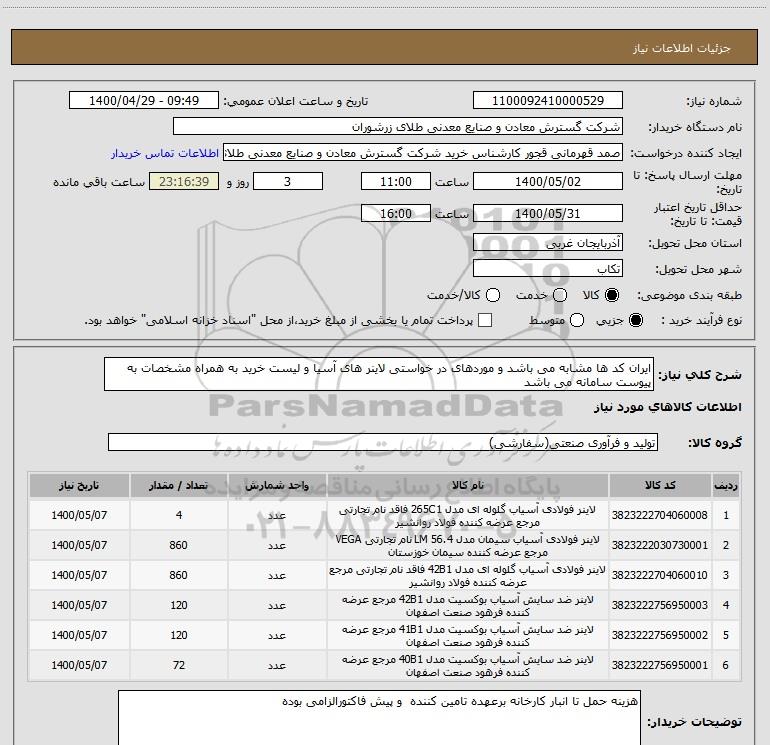Click the نام کالا column header
This screenshot has width=770, height=745.
tap(468, 485)
